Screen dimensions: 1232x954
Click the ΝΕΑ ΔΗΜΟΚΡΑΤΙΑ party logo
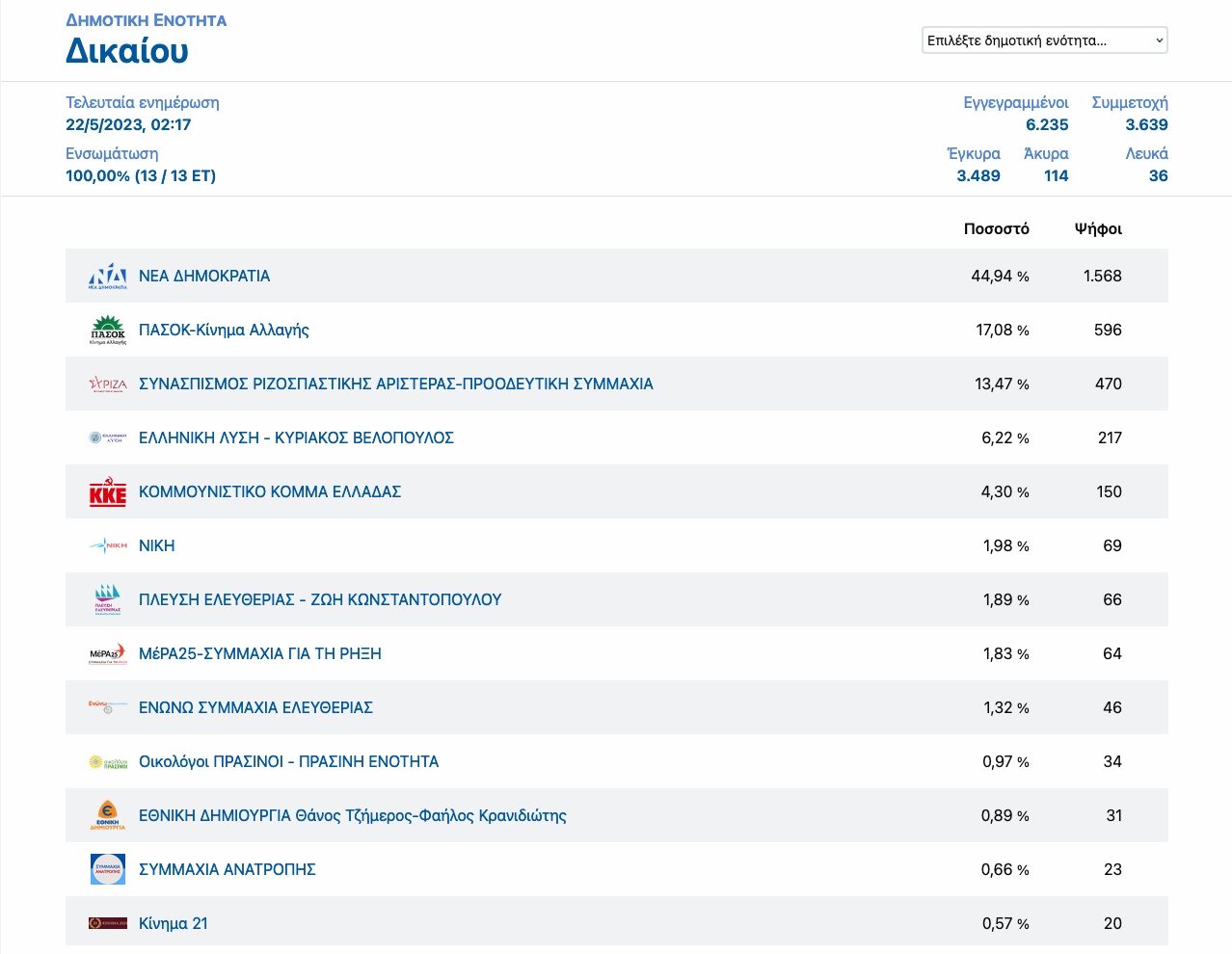click(108, 276)
